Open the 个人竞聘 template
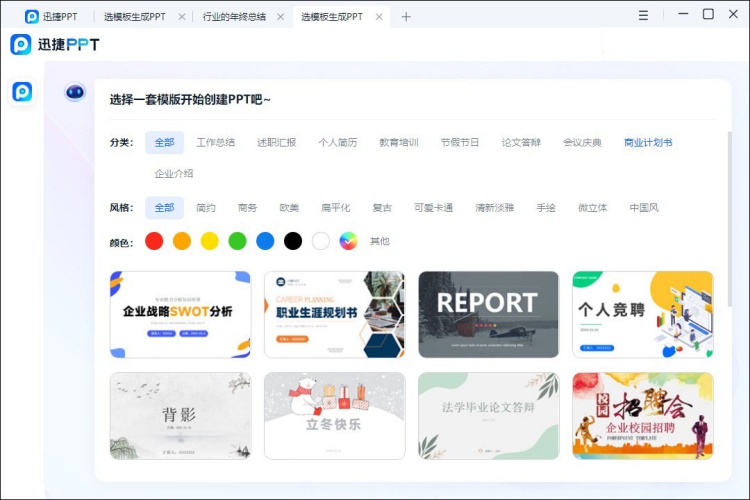 point(643,314)
